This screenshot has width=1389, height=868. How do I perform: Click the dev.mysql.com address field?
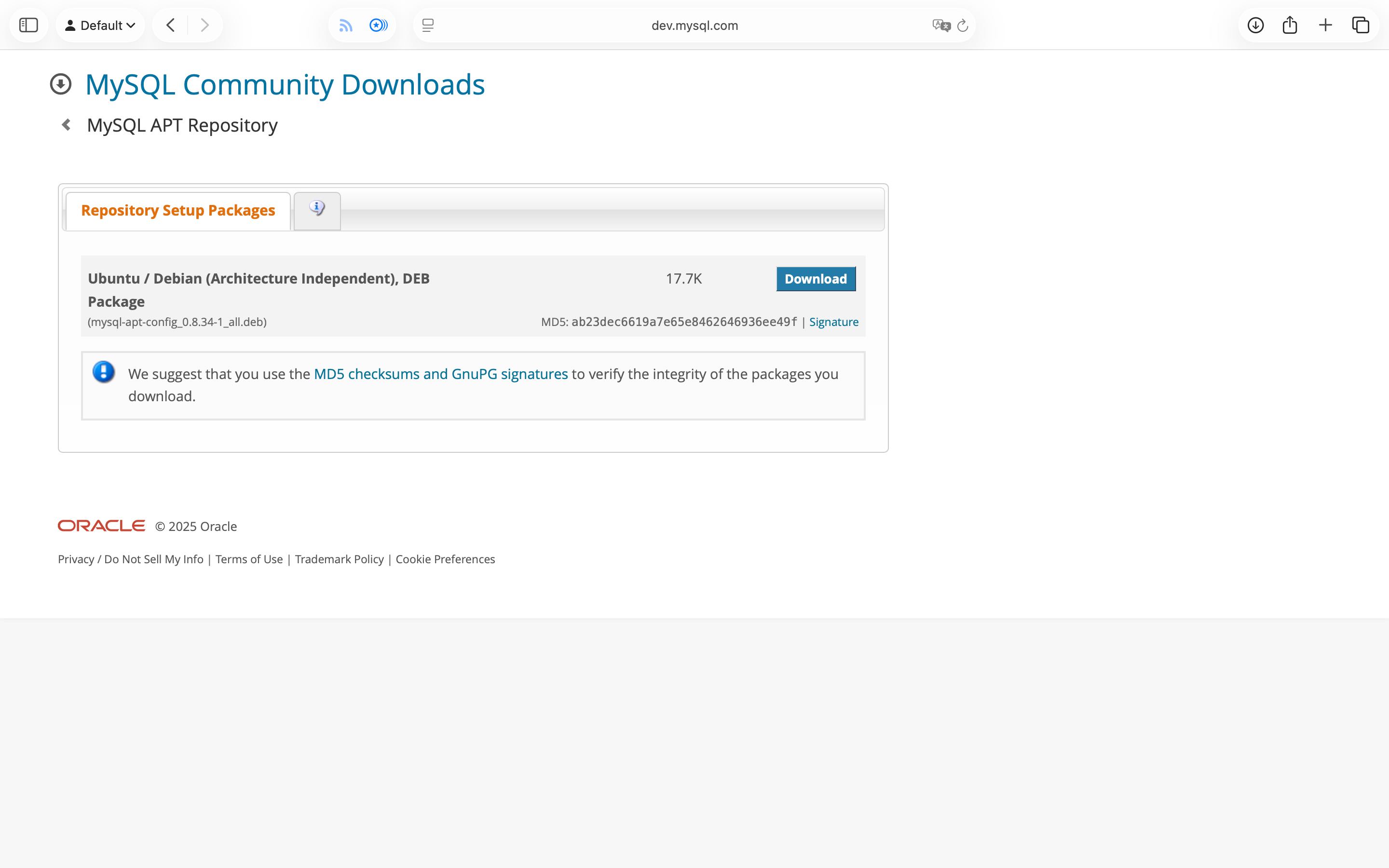pyautogui.click(x=694, y=25)
